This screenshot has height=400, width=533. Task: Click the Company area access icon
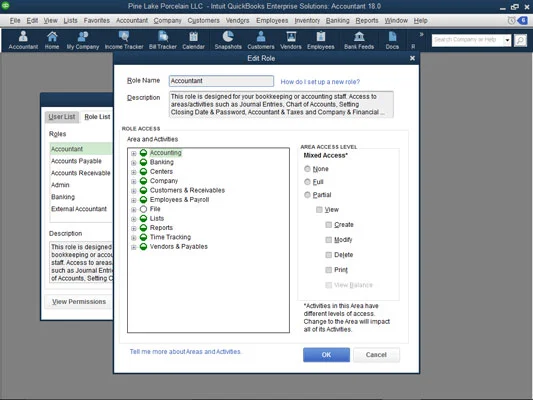(143, 181)
